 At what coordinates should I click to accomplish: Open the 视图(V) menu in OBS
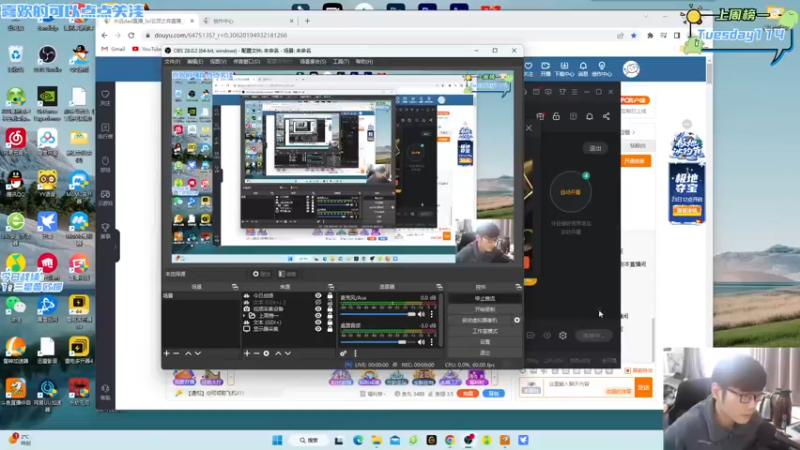pos(218,61)
